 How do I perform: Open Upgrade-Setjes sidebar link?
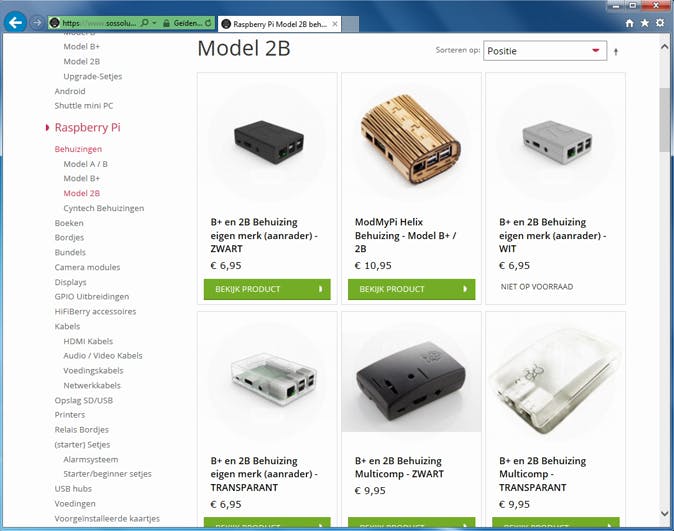pyautogui.click(x=93, y=77)
